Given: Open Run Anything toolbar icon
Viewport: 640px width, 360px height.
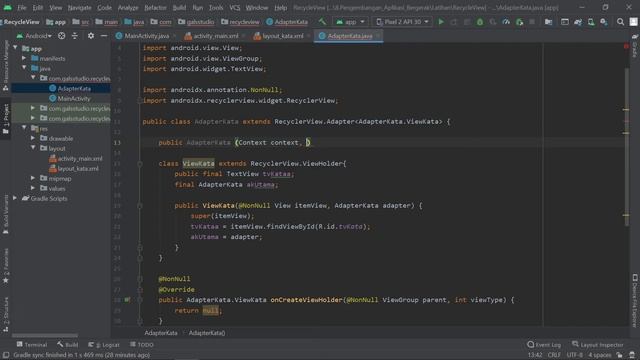Looking at the screenshot, I should click(x=565, y=22).
